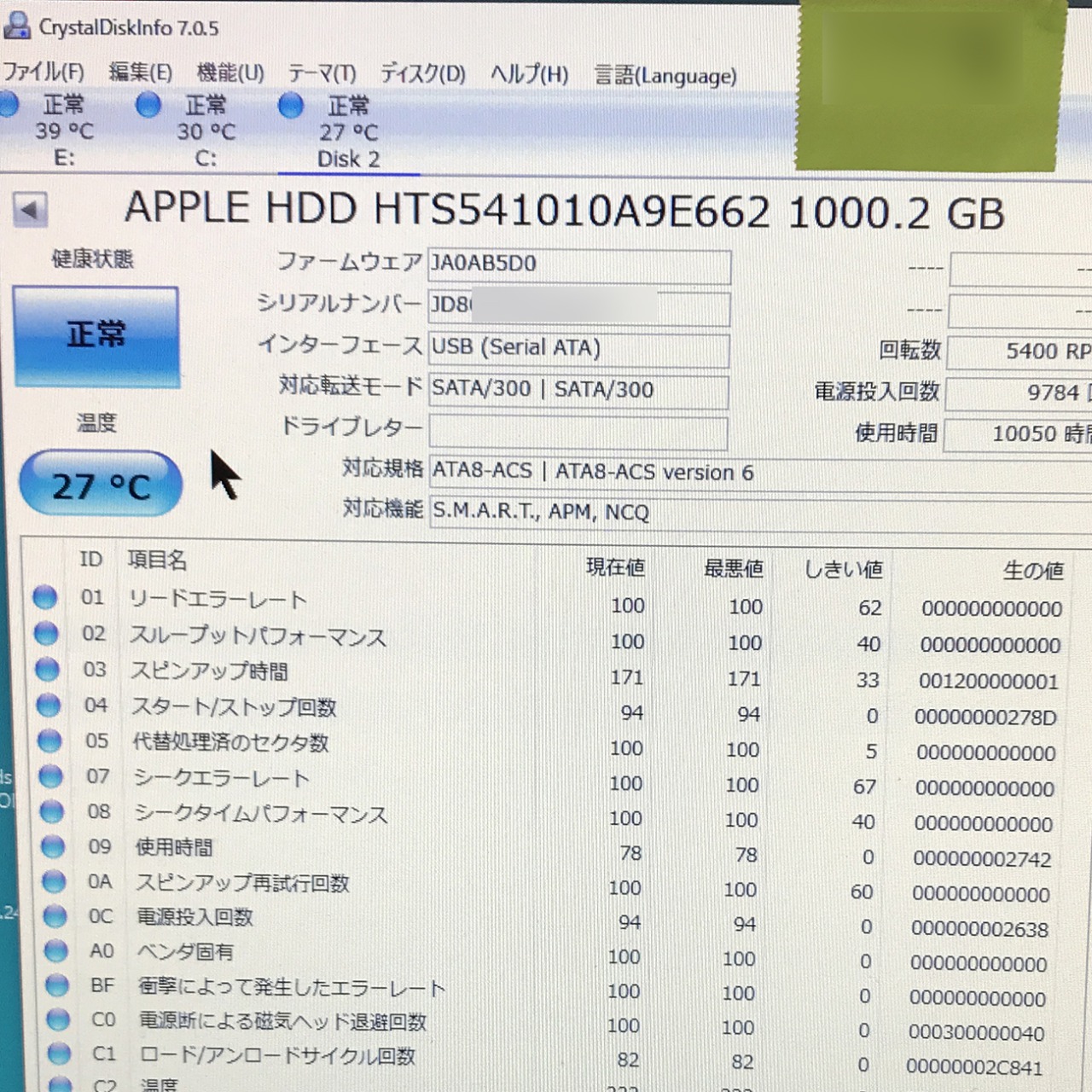Open the テーマ(T) menu
Viewport: 1092px width, 1092px height.
coord(322,73)
